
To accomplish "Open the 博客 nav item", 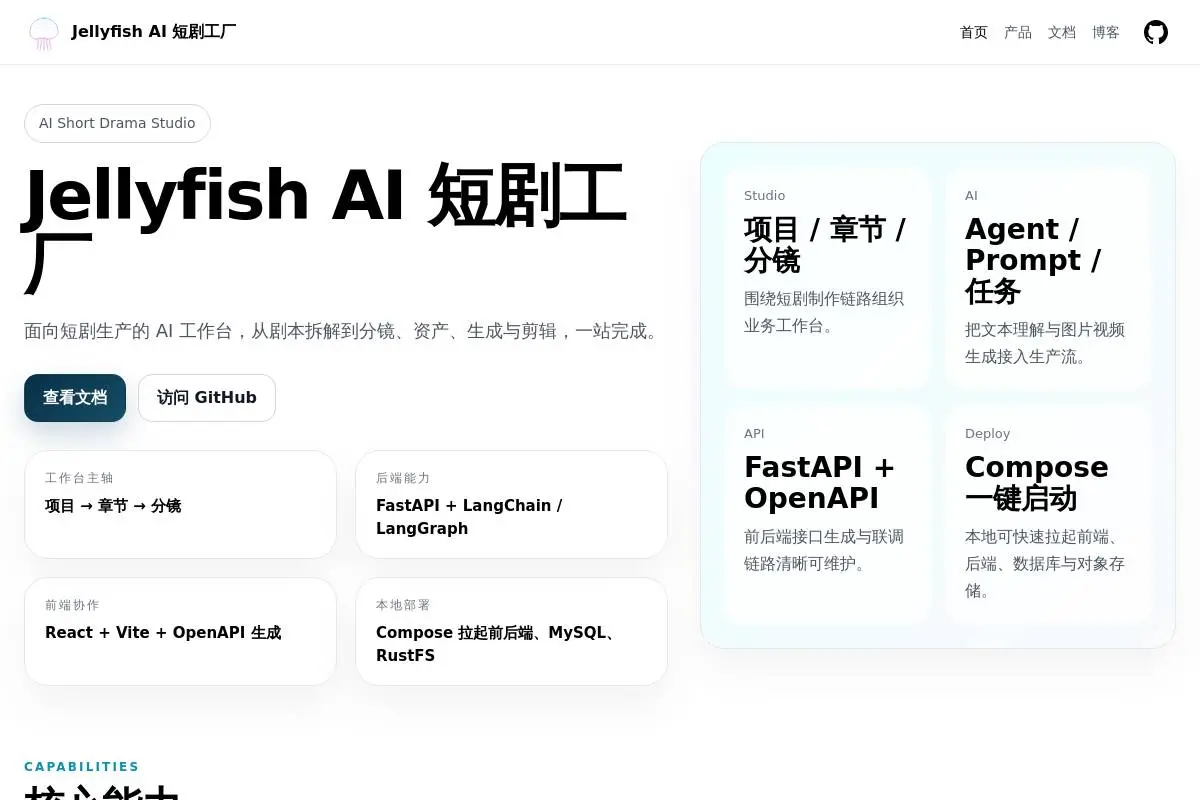I will click(1106, 32).
